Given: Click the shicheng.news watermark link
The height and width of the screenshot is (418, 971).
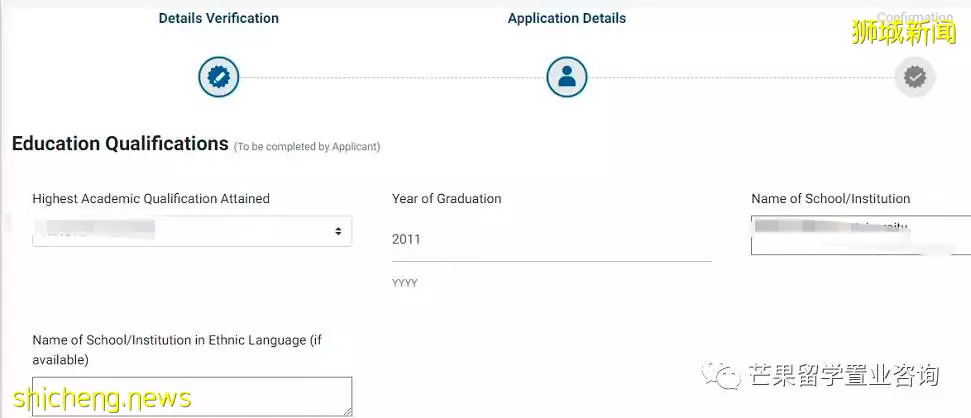Looking at the screenshot, I should click(102, 398).
